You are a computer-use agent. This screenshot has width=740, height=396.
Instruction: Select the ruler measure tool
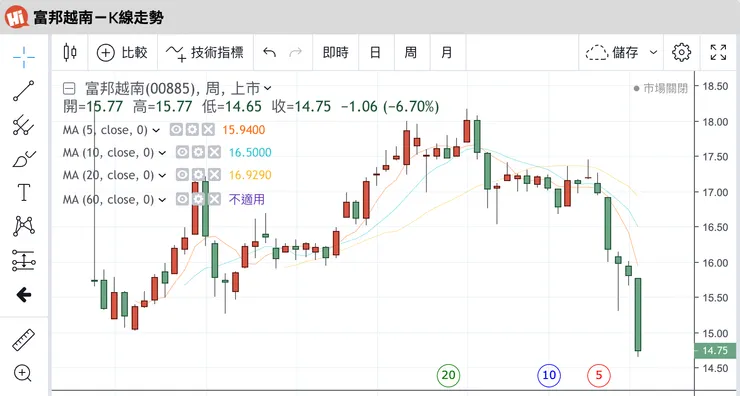click(24, 340)
